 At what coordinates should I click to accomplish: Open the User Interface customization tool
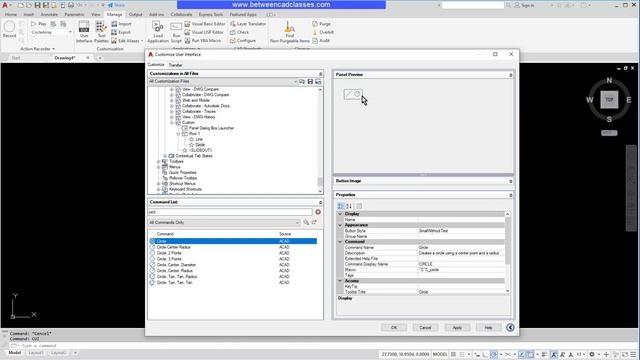pos(84,32)
